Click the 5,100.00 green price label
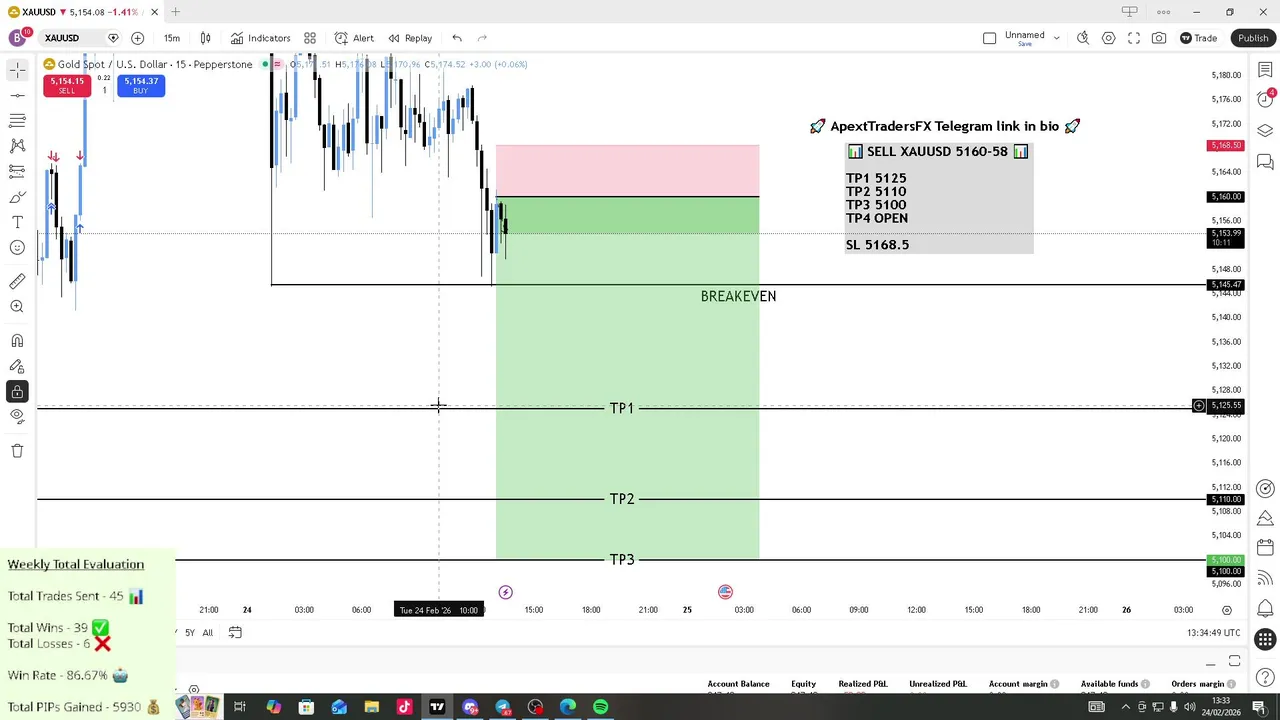This screenshot has height=720, width=1280. point(1226,561)
